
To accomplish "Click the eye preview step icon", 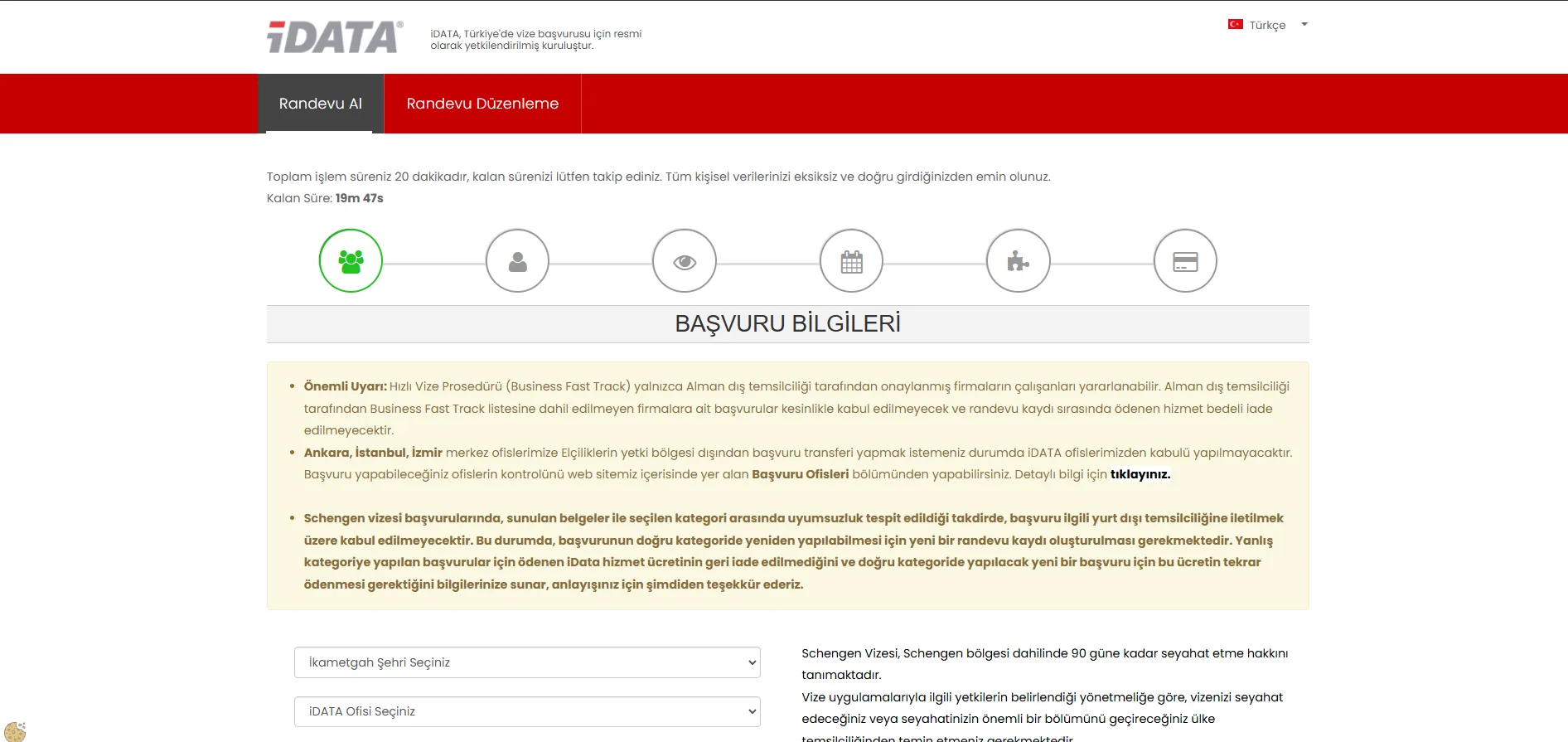I will point(685,261).
